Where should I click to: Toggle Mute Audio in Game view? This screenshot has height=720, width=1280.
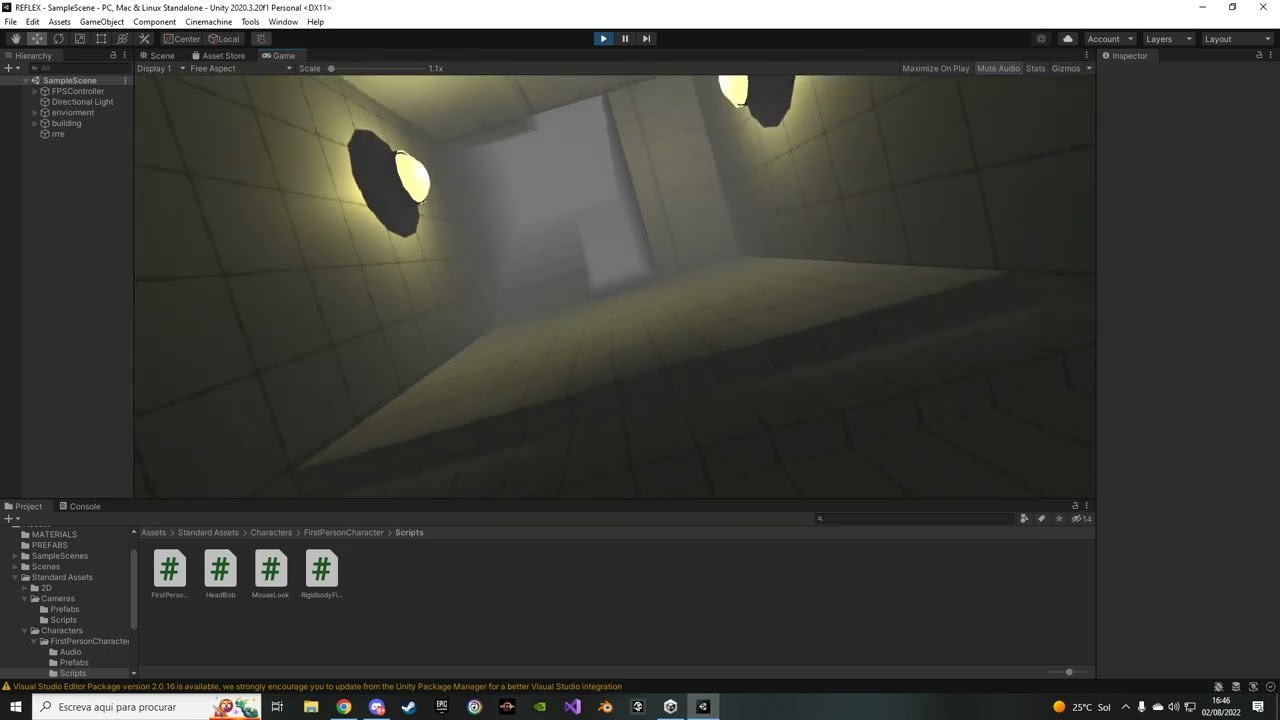[x=998, y=69]
